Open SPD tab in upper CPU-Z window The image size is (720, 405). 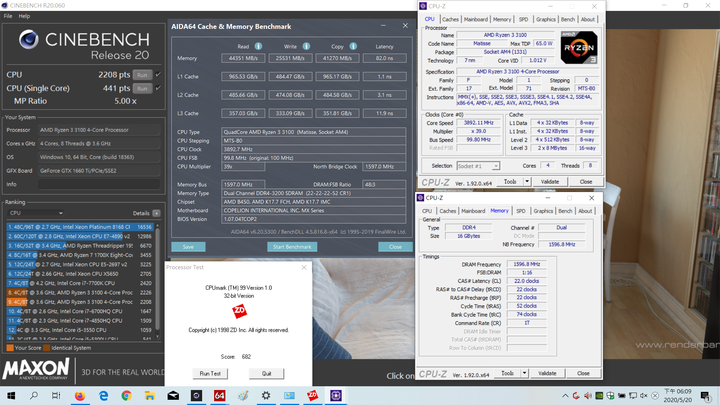(x=523, y=19)
